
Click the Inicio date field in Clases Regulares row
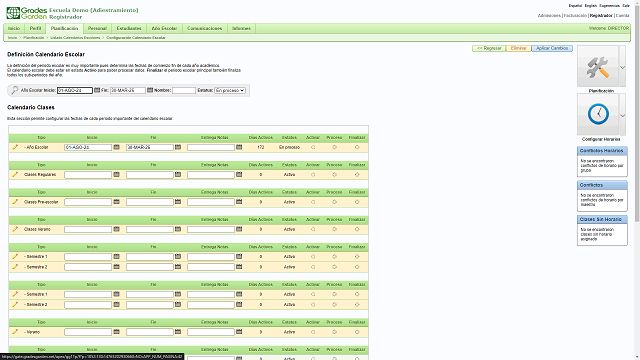[x=88, y=175]
